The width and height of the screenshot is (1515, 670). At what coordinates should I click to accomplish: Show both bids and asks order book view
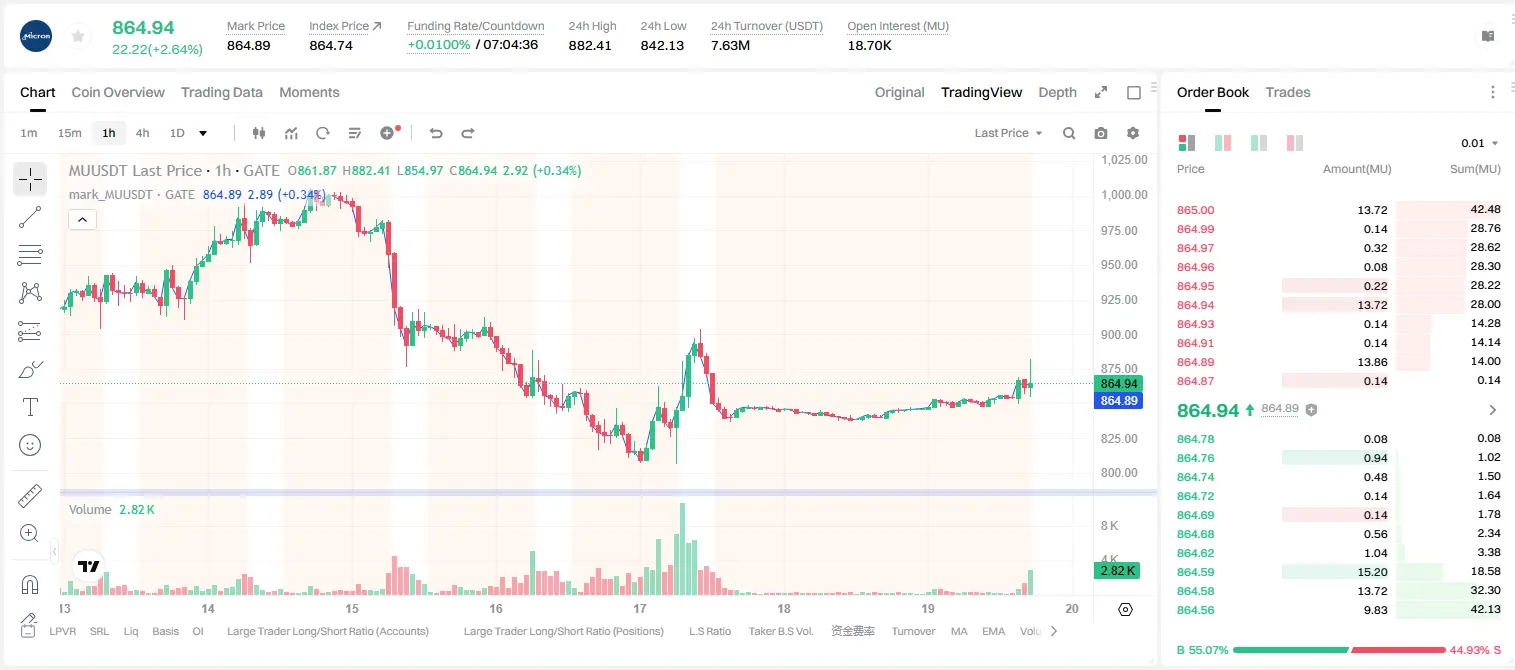pyautogui.click(x=1187, y=143)
